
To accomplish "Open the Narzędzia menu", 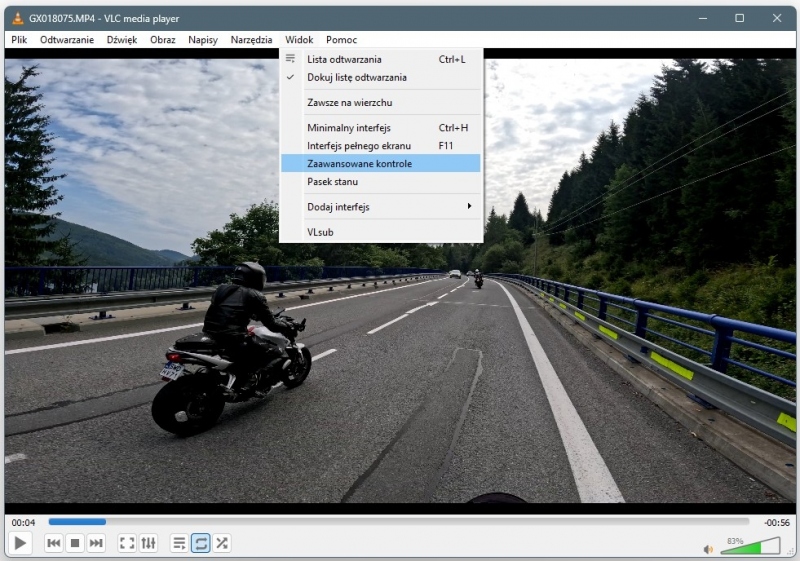I will point(251,40).
